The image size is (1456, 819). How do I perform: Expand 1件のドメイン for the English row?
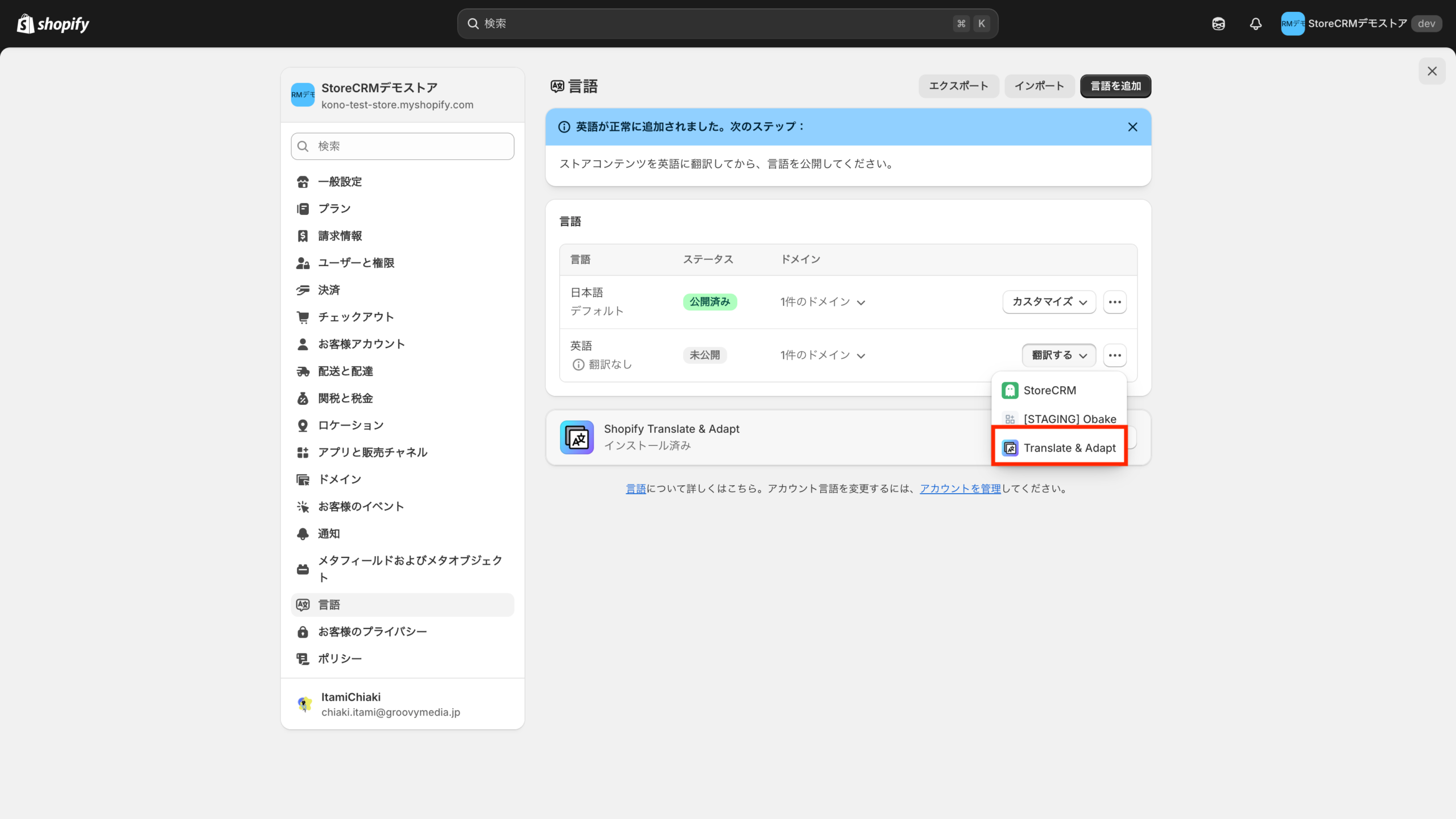(822, 355)
